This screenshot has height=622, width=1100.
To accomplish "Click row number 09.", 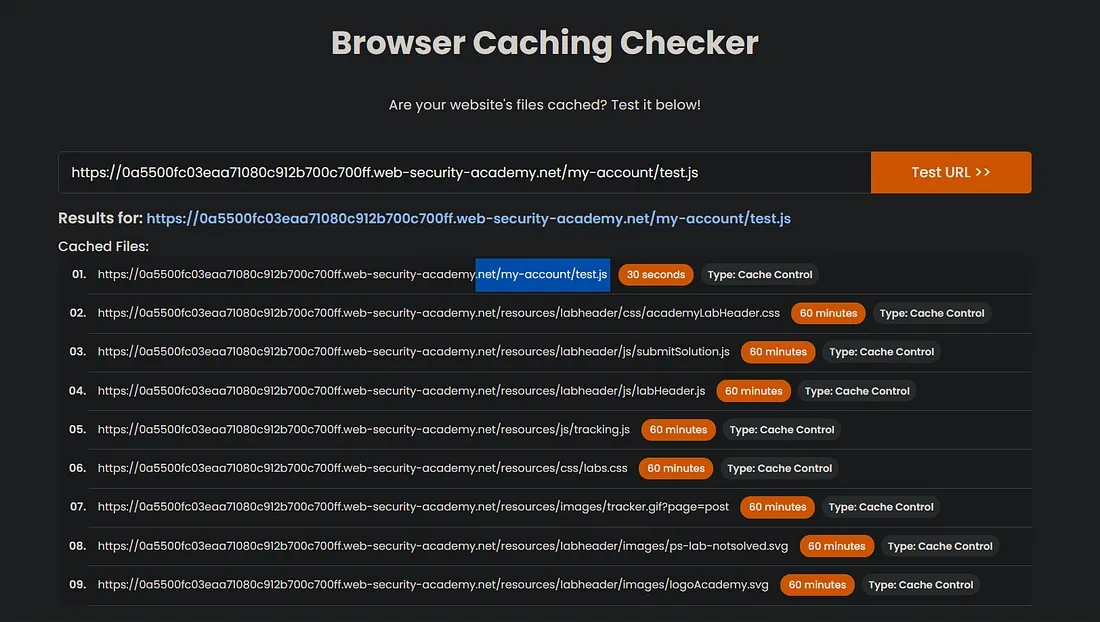I will point(77,584).
